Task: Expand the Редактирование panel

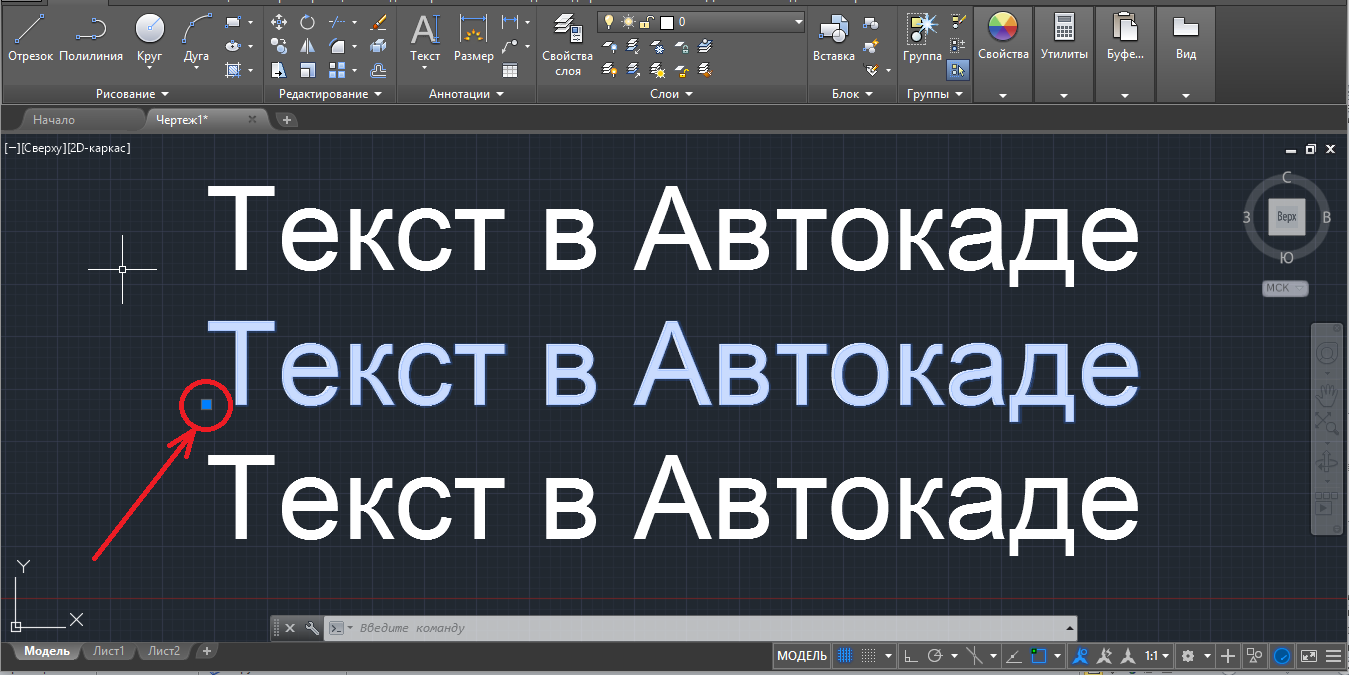Action: pos(330,94)
